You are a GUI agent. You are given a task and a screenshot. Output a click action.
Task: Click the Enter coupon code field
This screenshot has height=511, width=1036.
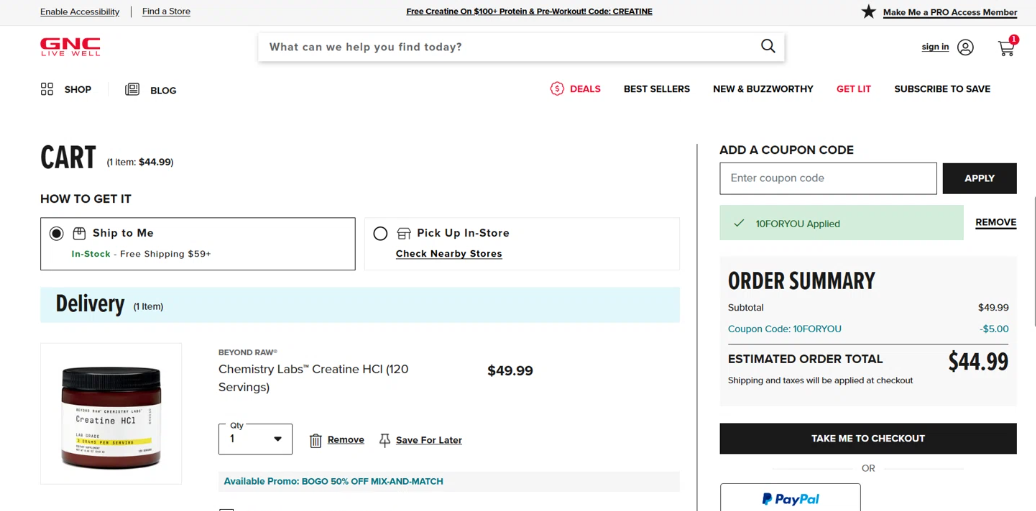828,178
